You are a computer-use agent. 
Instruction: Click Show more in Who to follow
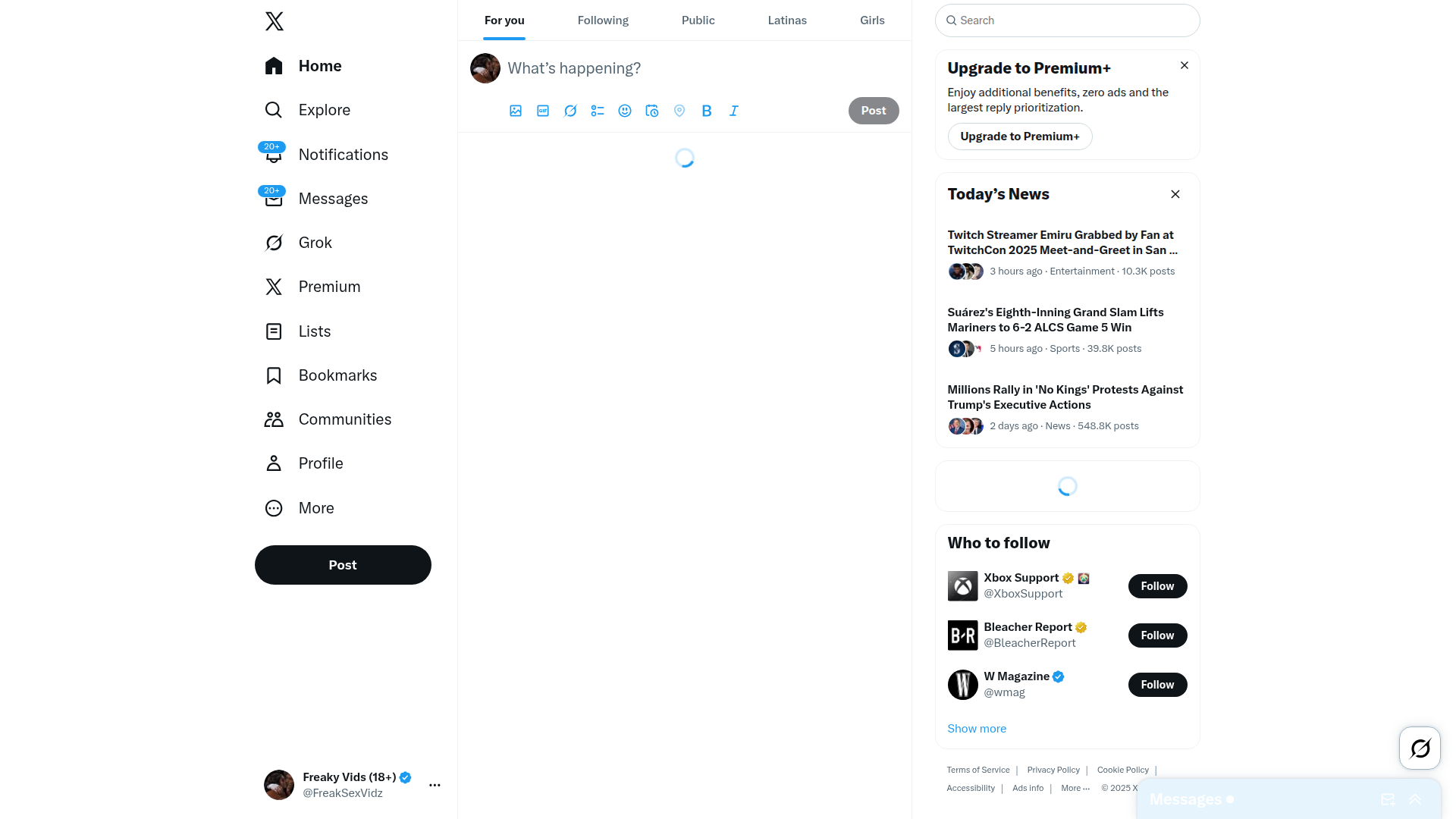977,729
